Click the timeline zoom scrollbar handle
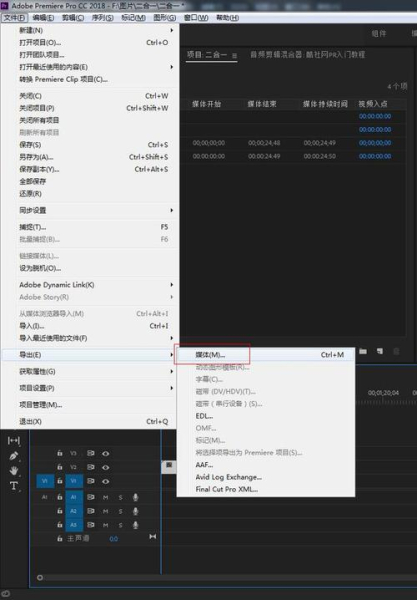The width and height of the screenshot is (417, 600). coord(40,577)
